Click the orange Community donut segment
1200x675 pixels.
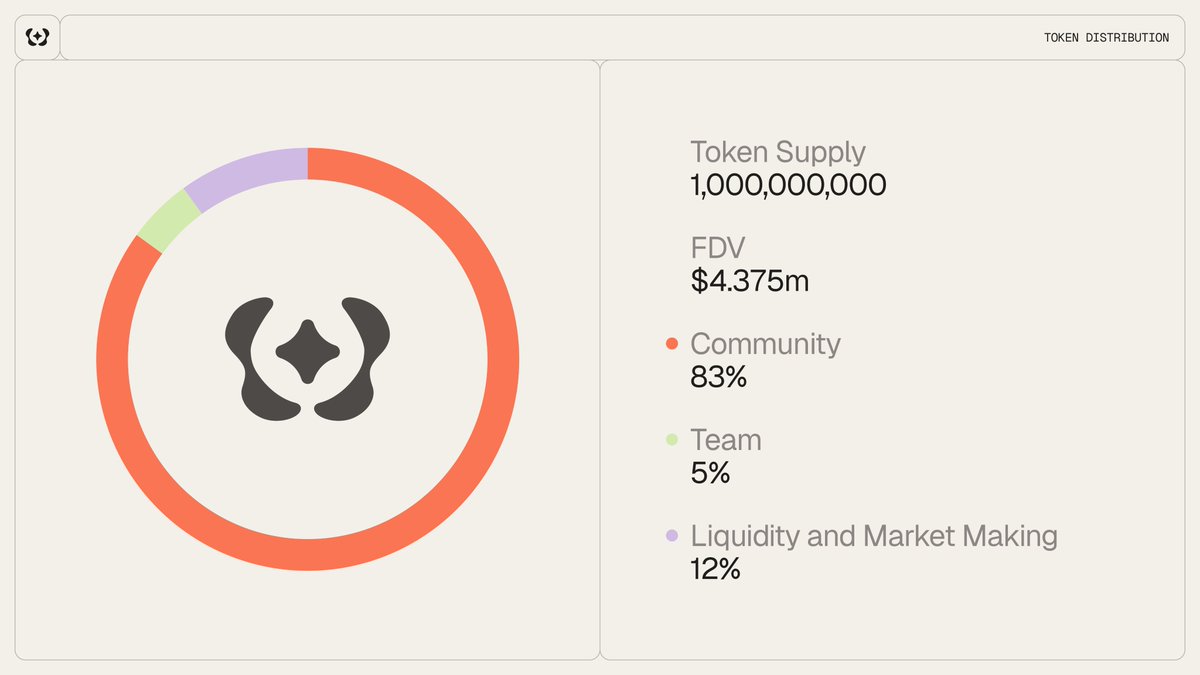[x=307, y=555]
